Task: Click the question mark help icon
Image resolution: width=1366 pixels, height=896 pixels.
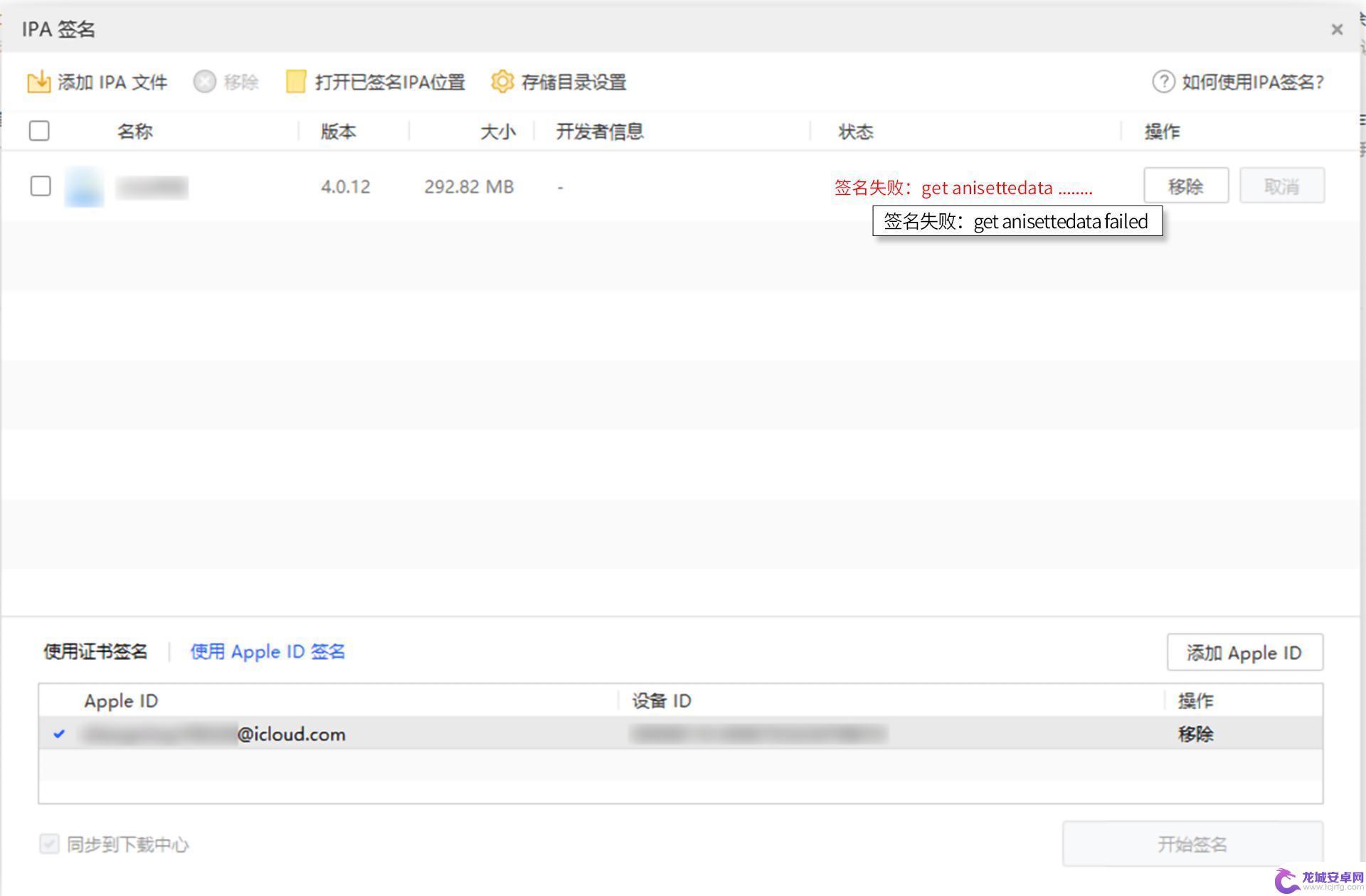Action: 1163,82
